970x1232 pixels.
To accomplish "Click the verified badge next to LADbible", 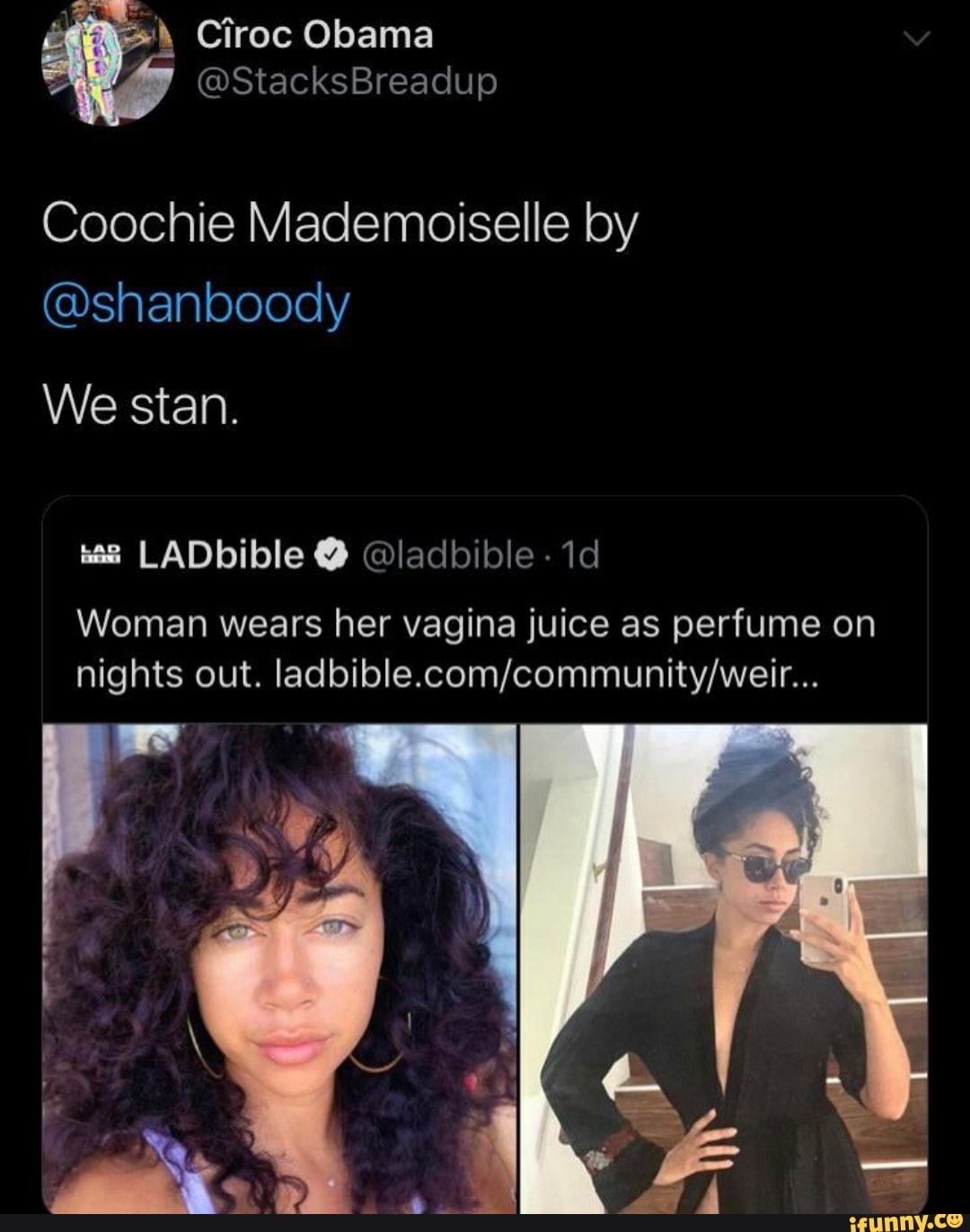I will (330, 554).
